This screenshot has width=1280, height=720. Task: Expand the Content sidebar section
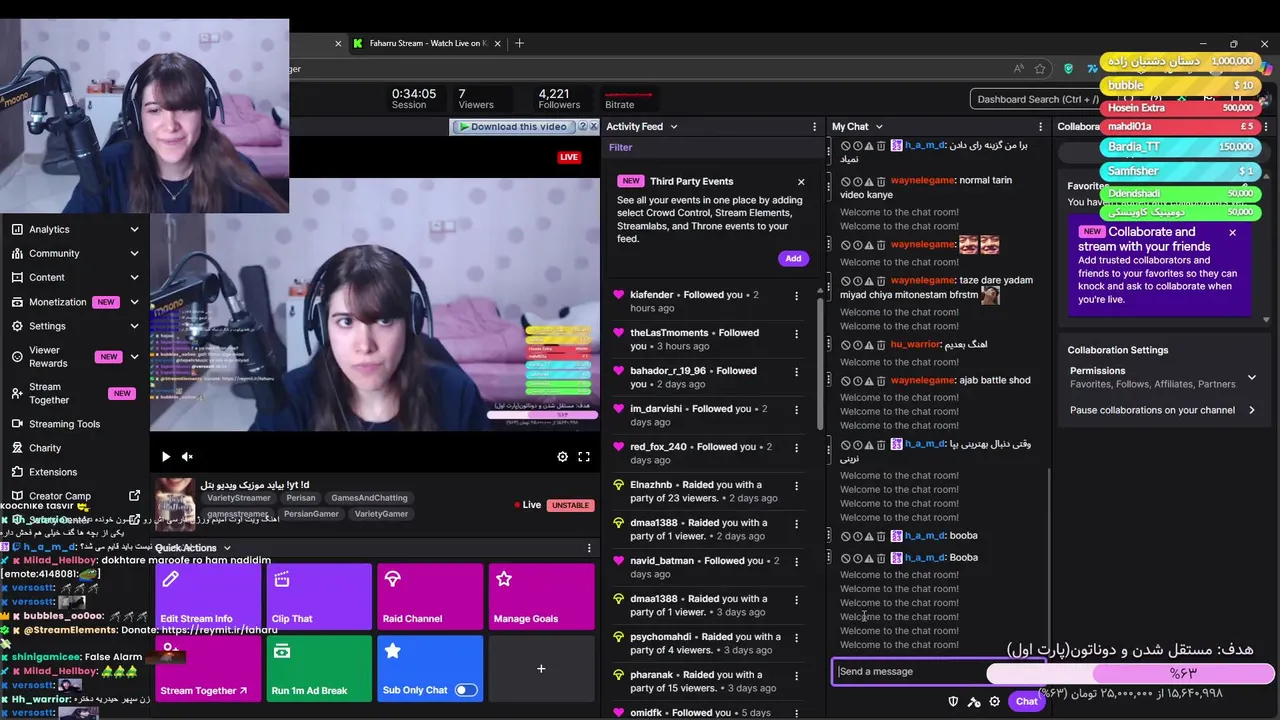click(134, 277)
